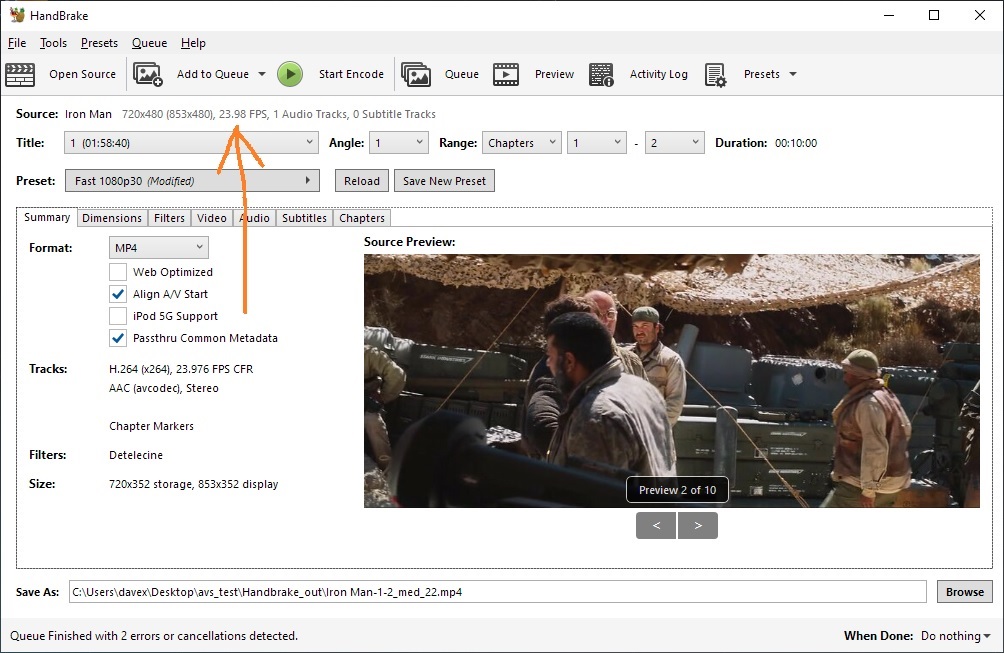Expand the Presets toolbar dropdown arrow
1004x653 pixels.
tap(793, 74)
